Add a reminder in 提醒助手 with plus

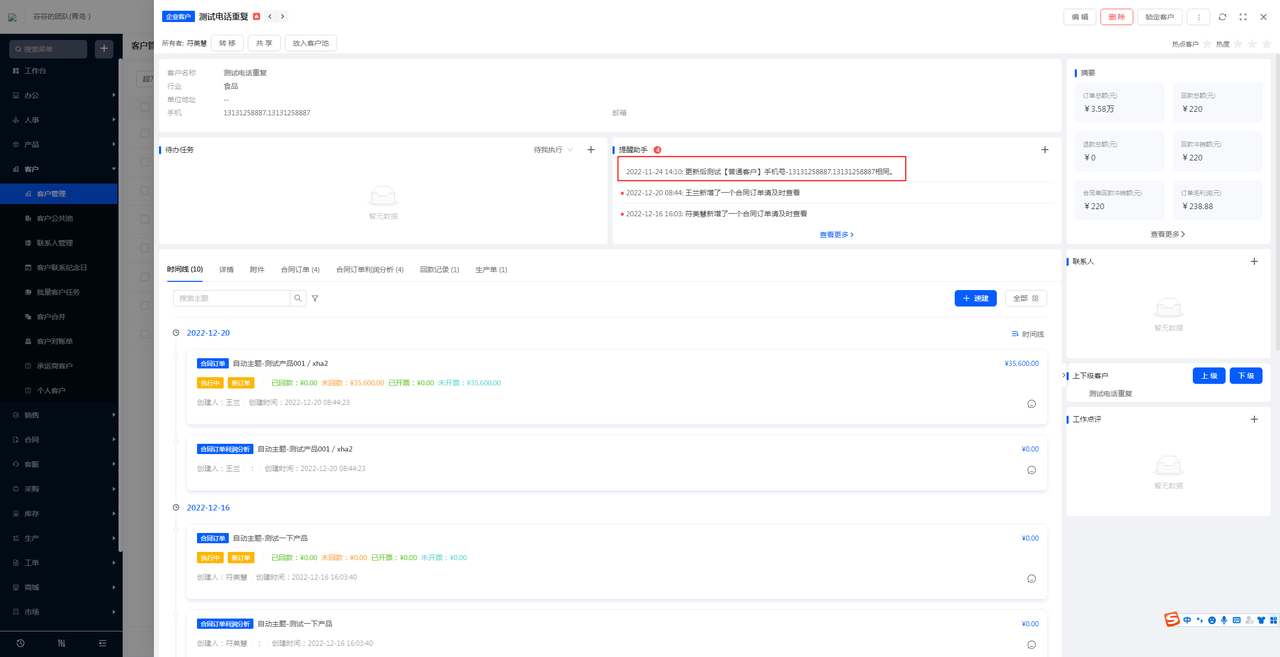pyautogui.click(x=1045, y=150)
